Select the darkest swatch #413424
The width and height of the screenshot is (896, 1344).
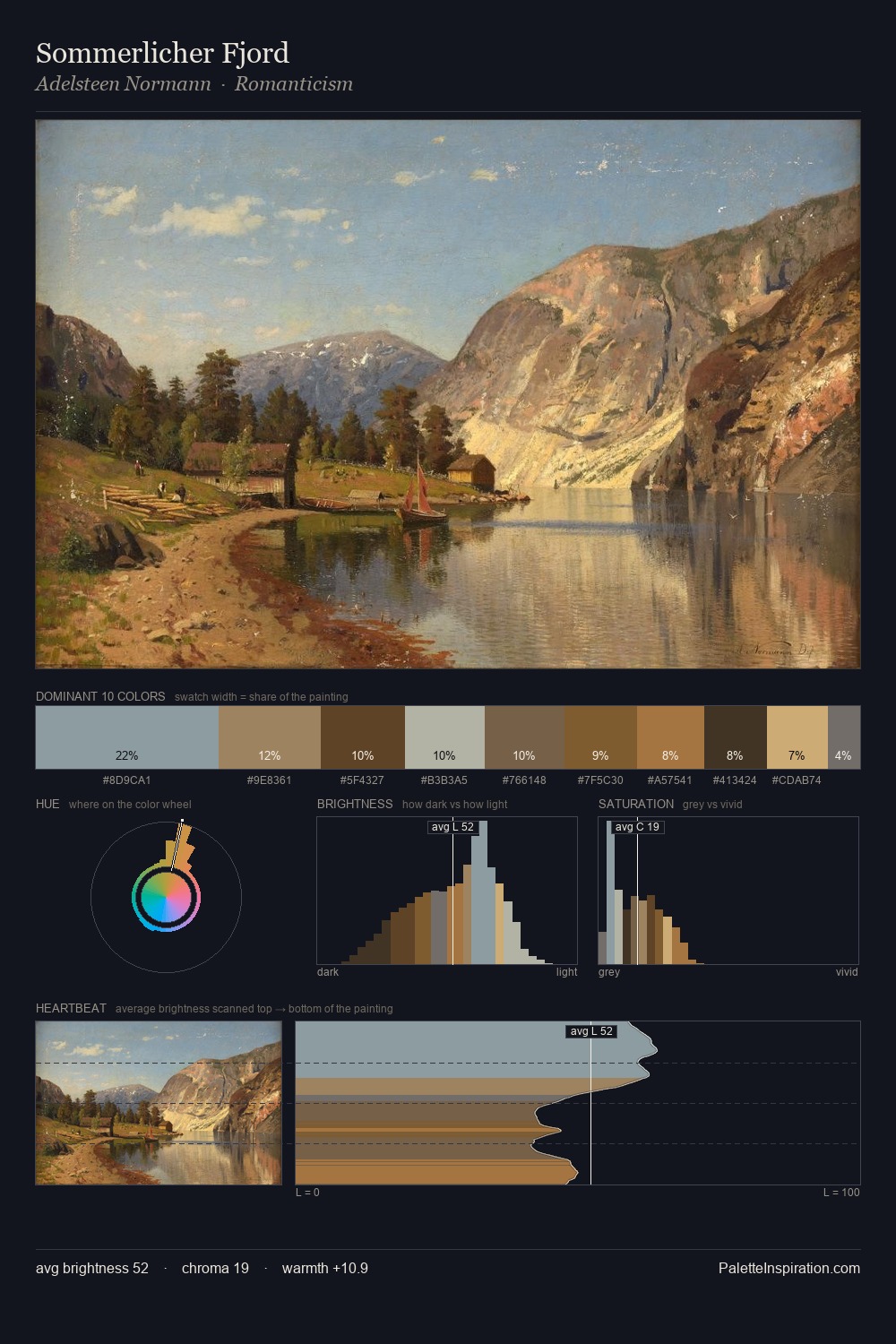pos(736,737)
